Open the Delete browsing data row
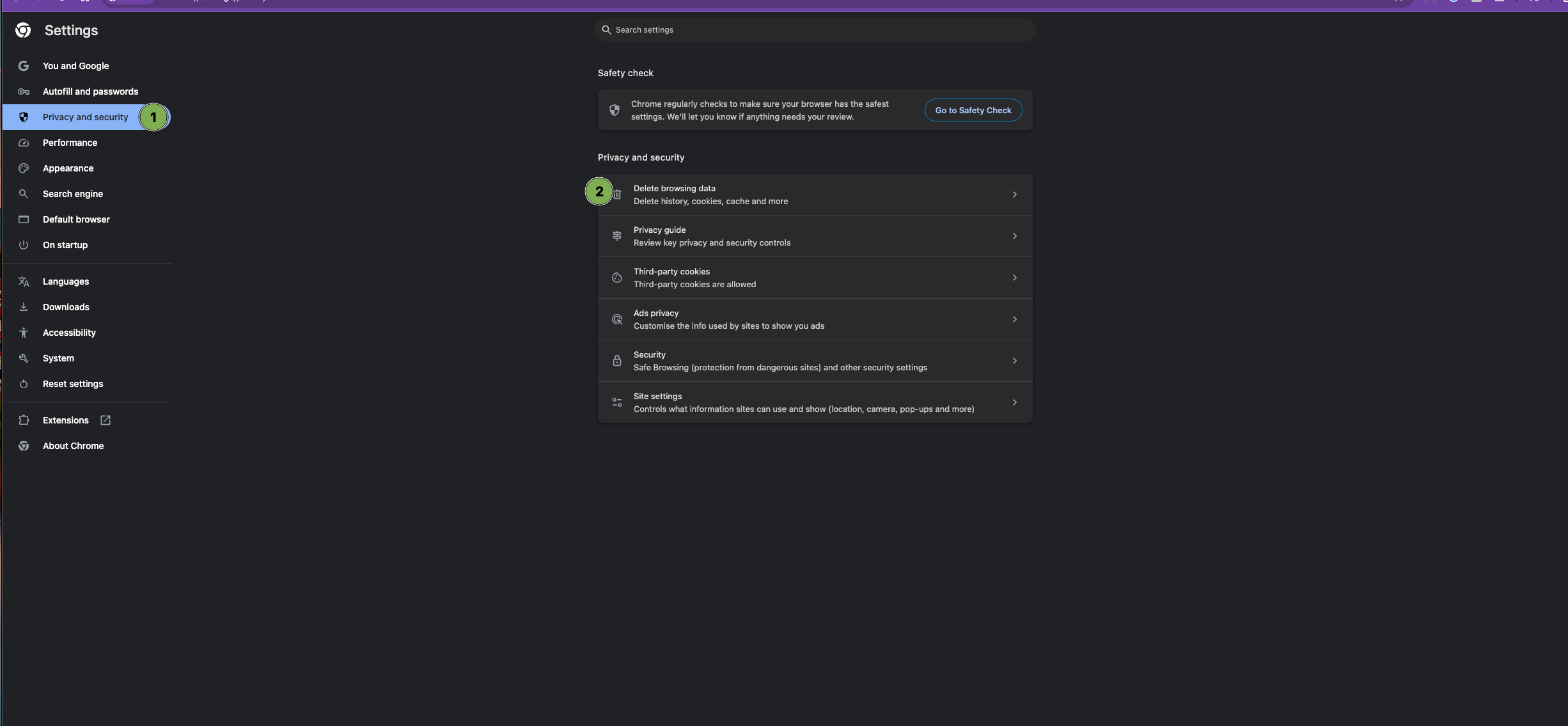1568x726 pixels. pos(815,194)
